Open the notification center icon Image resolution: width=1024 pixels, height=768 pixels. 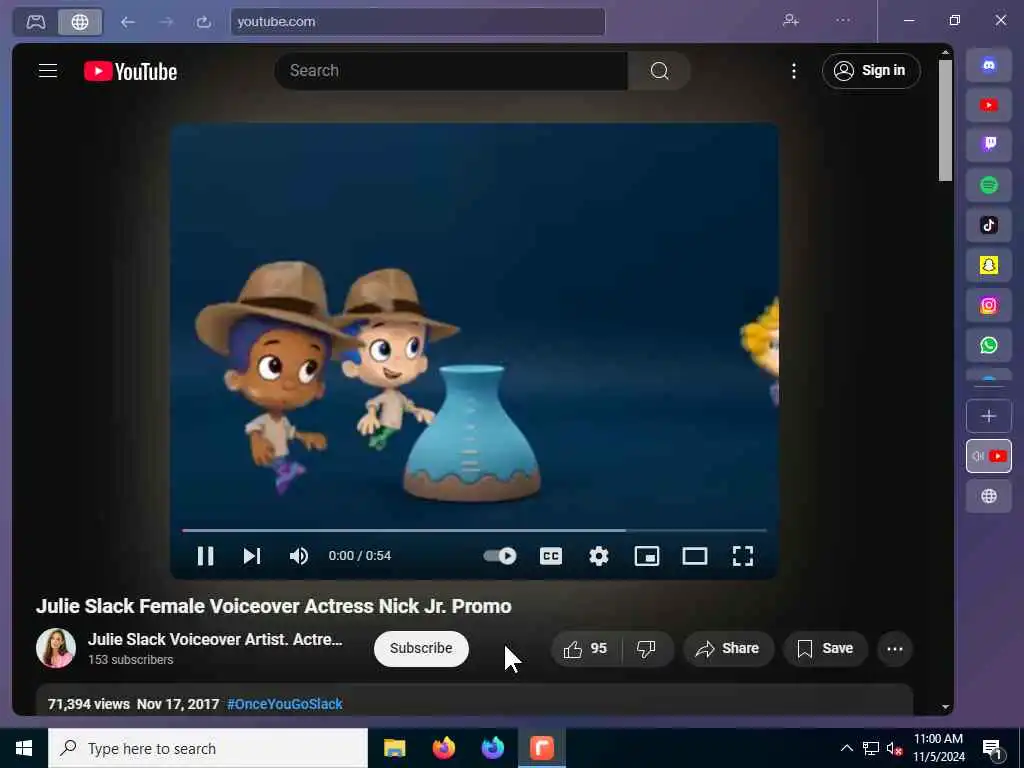click(993, 749)
